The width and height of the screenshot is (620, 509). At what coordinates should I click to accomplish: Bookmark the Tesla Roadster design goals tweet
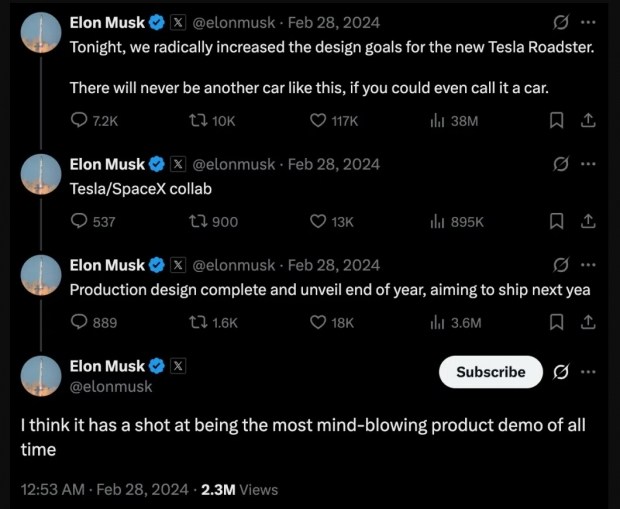tap(558, 121)
